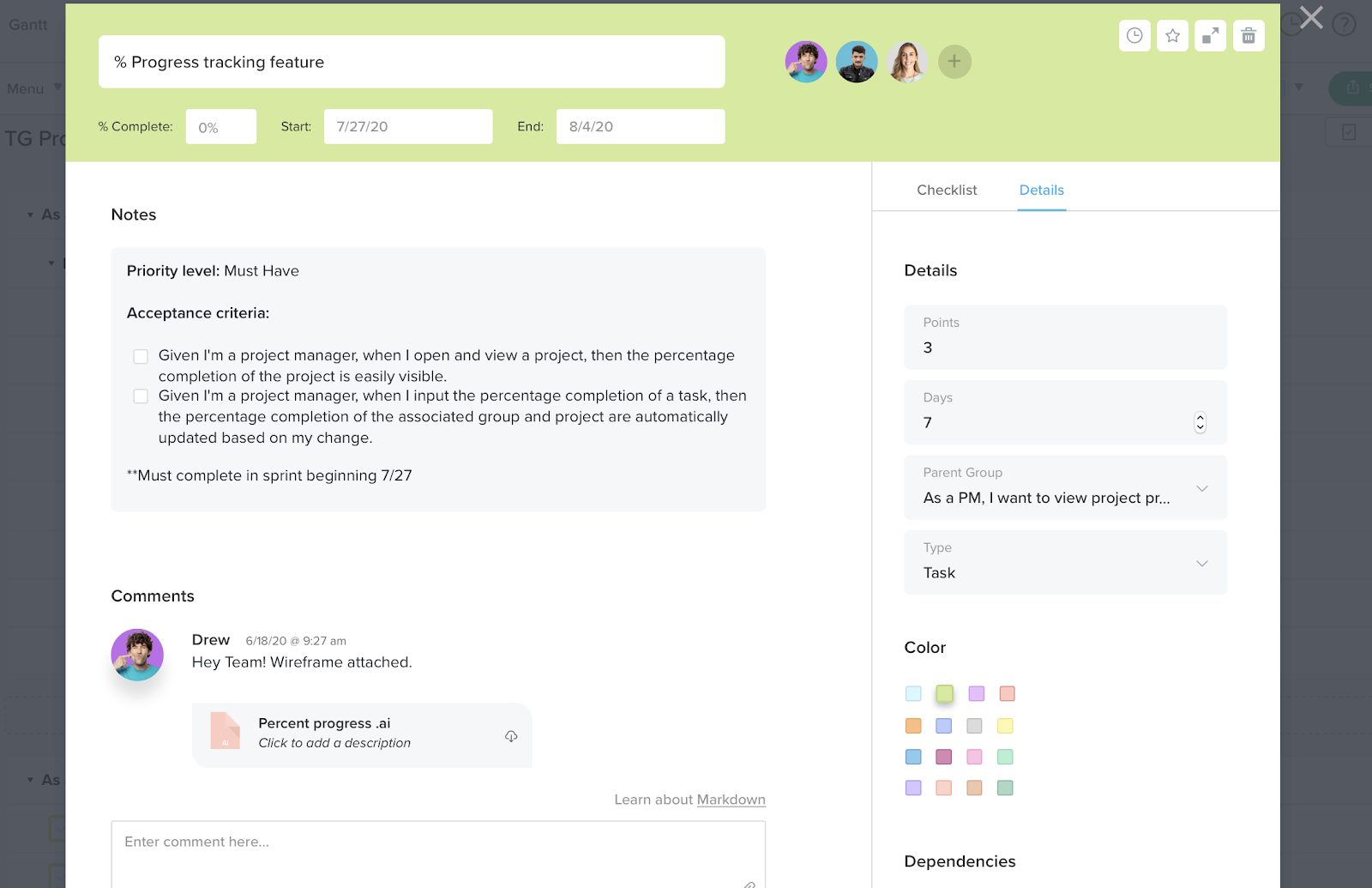This screenshot has height=888, width=1372.
Task: Check the second acceptance criteria checkbox
Action: click(x=140, y=396)
